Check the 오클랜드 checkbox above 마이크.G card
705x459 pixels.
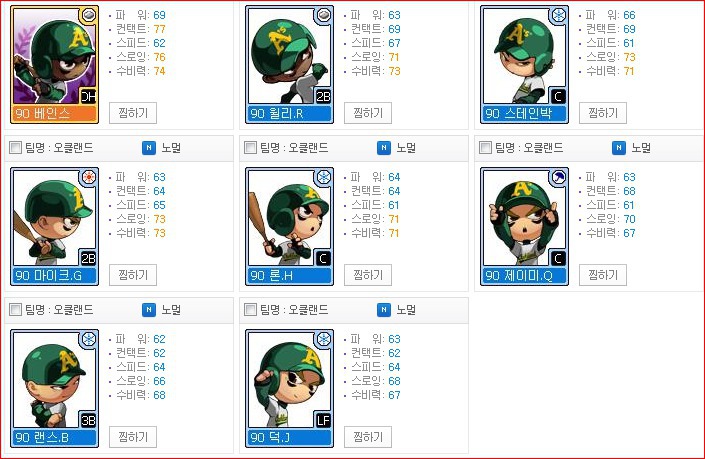pyautogui.click(x=16, y=147)
